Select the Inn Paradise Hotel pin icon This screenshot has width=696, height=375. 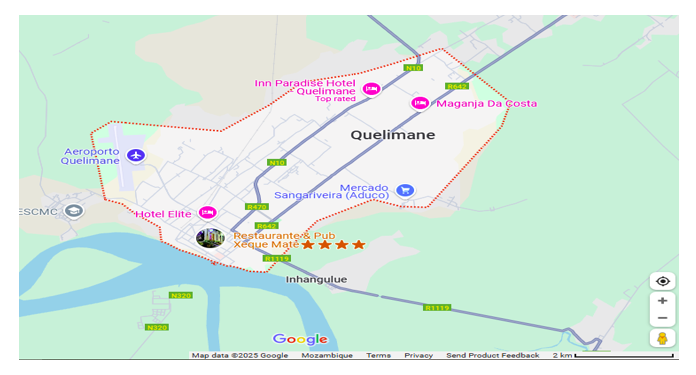pyautogui.click(x=371, y=89)
